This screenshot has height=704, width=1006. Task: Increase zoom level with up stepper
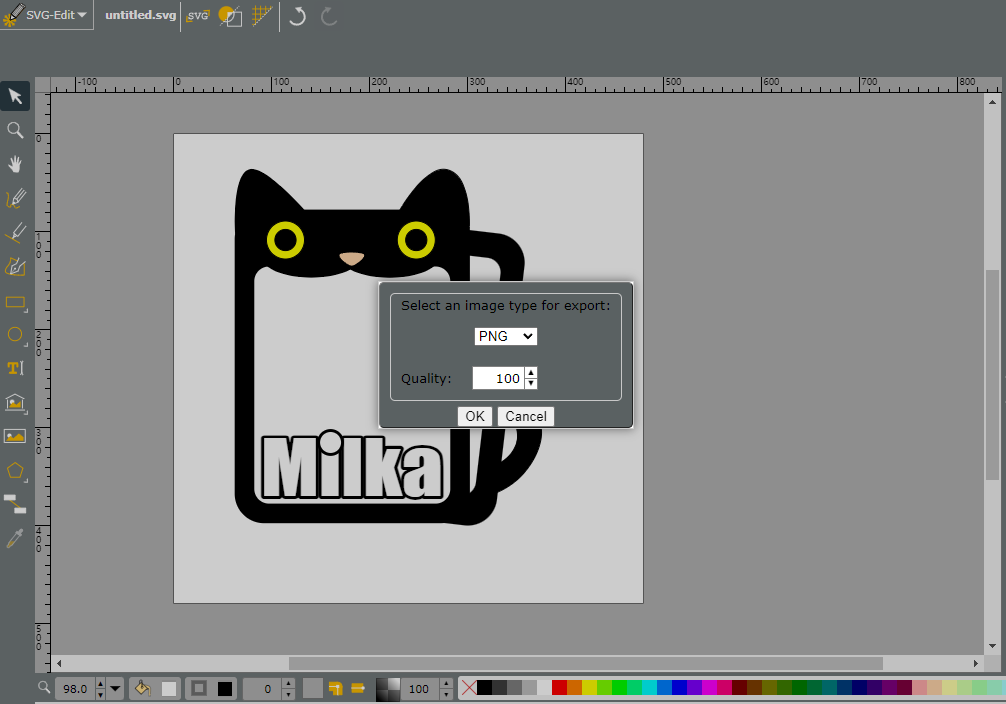100,683
